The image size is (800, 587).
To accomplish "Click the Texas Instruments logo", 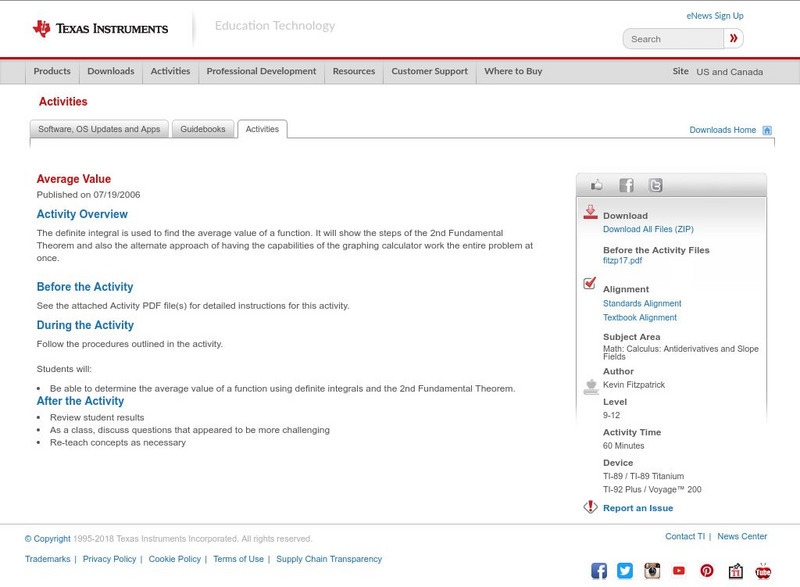I will 100,29.
